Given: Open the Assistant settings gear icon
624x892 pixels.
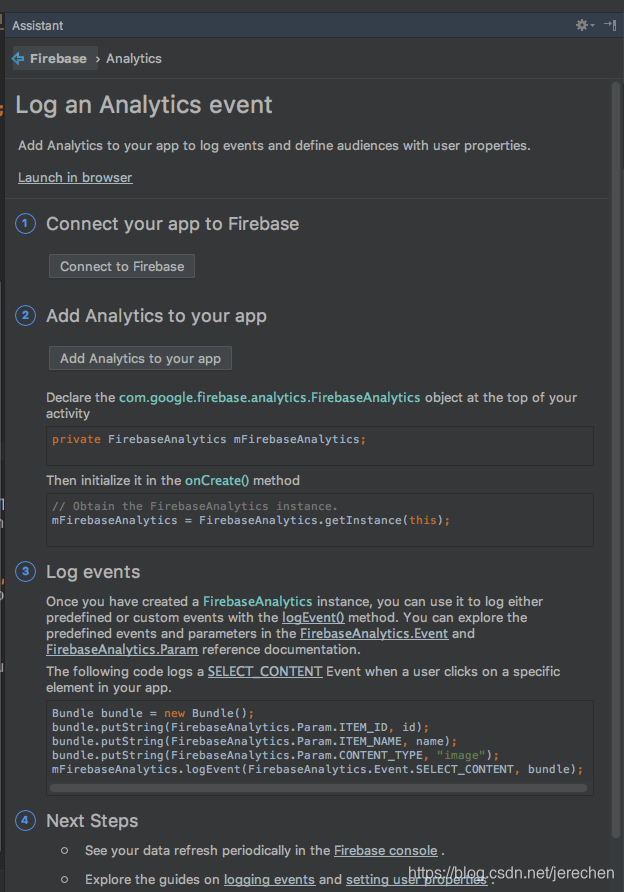Looking at the screenshot, I should pos(582,25).
